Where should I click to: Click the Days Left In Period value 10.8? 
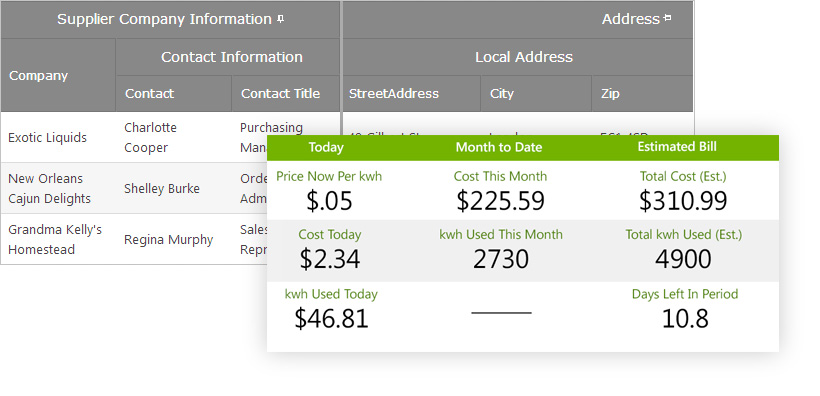click(685, 318)
